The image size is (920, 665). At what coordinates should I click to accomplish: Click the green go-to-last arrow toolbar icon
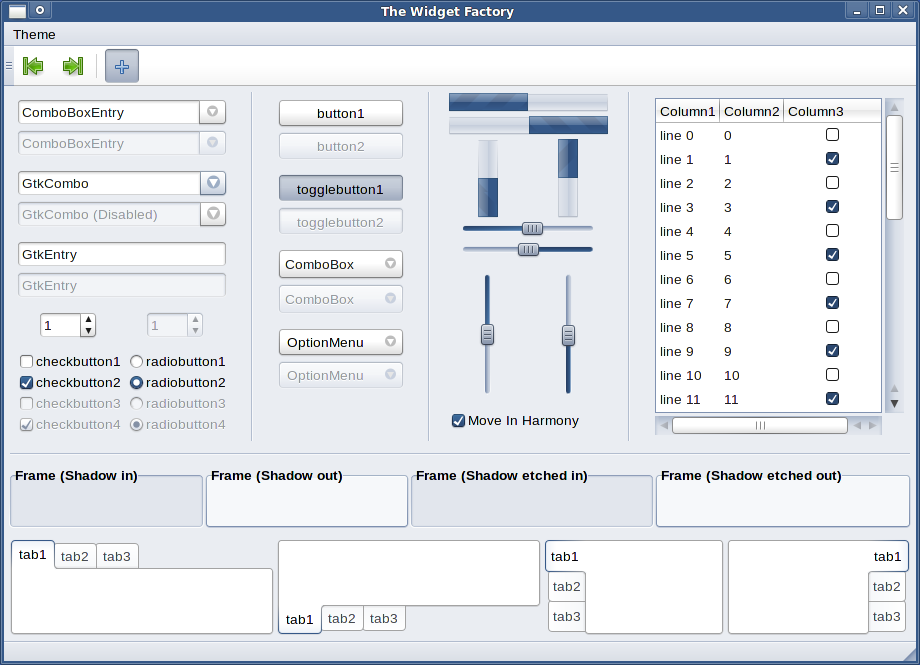pyautogui.click(x=72, y=66)
